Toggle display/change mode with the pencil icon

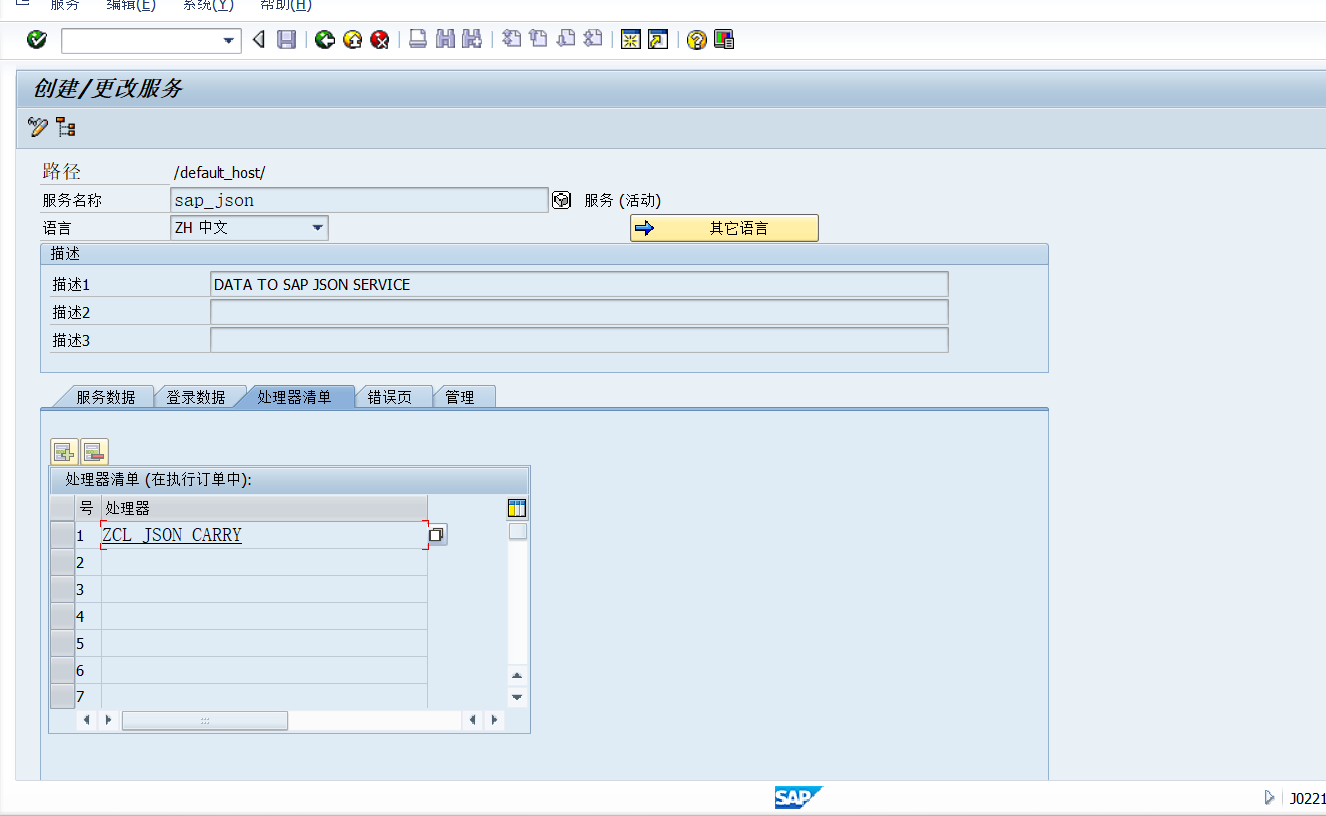point(38,127)
